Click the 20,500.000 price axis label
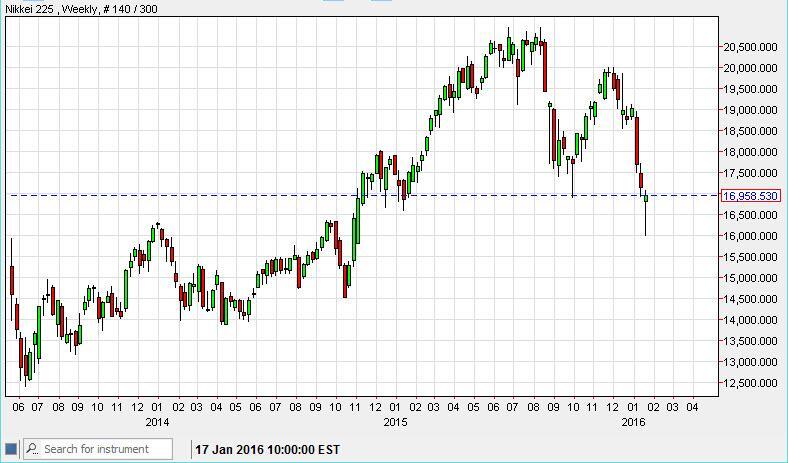This screenshot has height=463, width=788. (751, 47)
